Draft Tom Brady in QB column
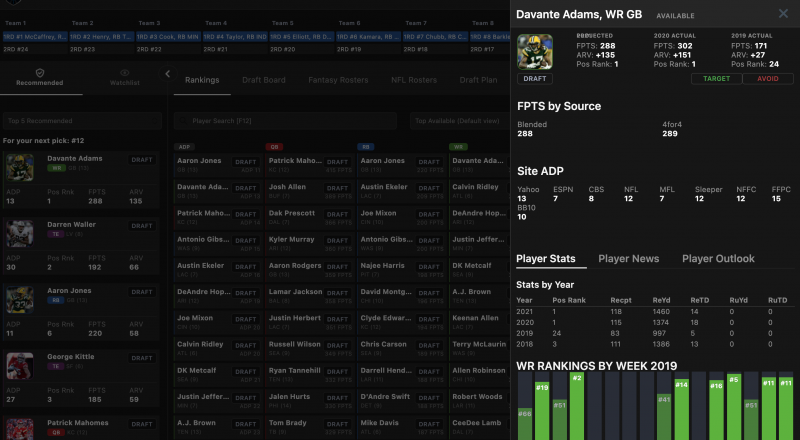The width and height of the screenshot is (800, 440). (337, 424)
